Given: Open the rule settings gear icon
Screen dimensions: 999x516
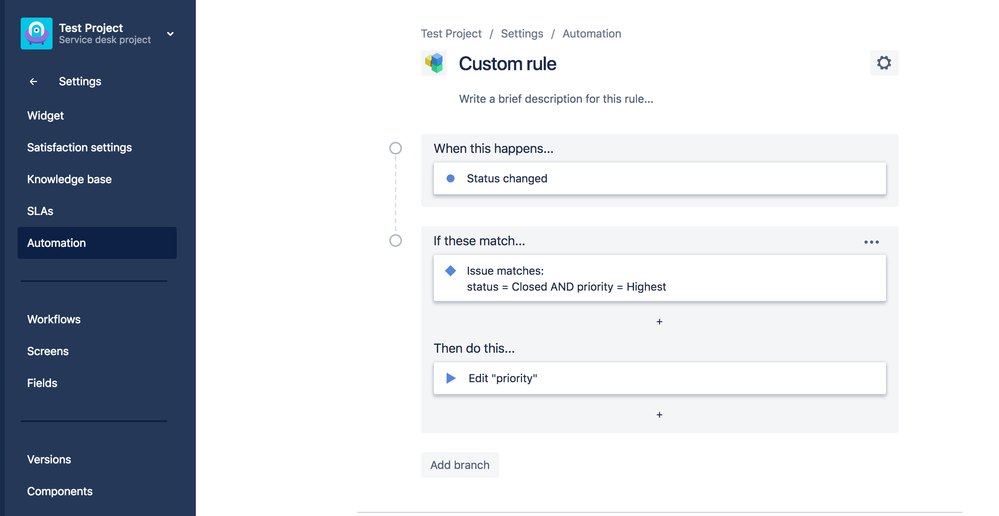Looking at the screenshot, I should pyautogui.click(x=884, y=63).
